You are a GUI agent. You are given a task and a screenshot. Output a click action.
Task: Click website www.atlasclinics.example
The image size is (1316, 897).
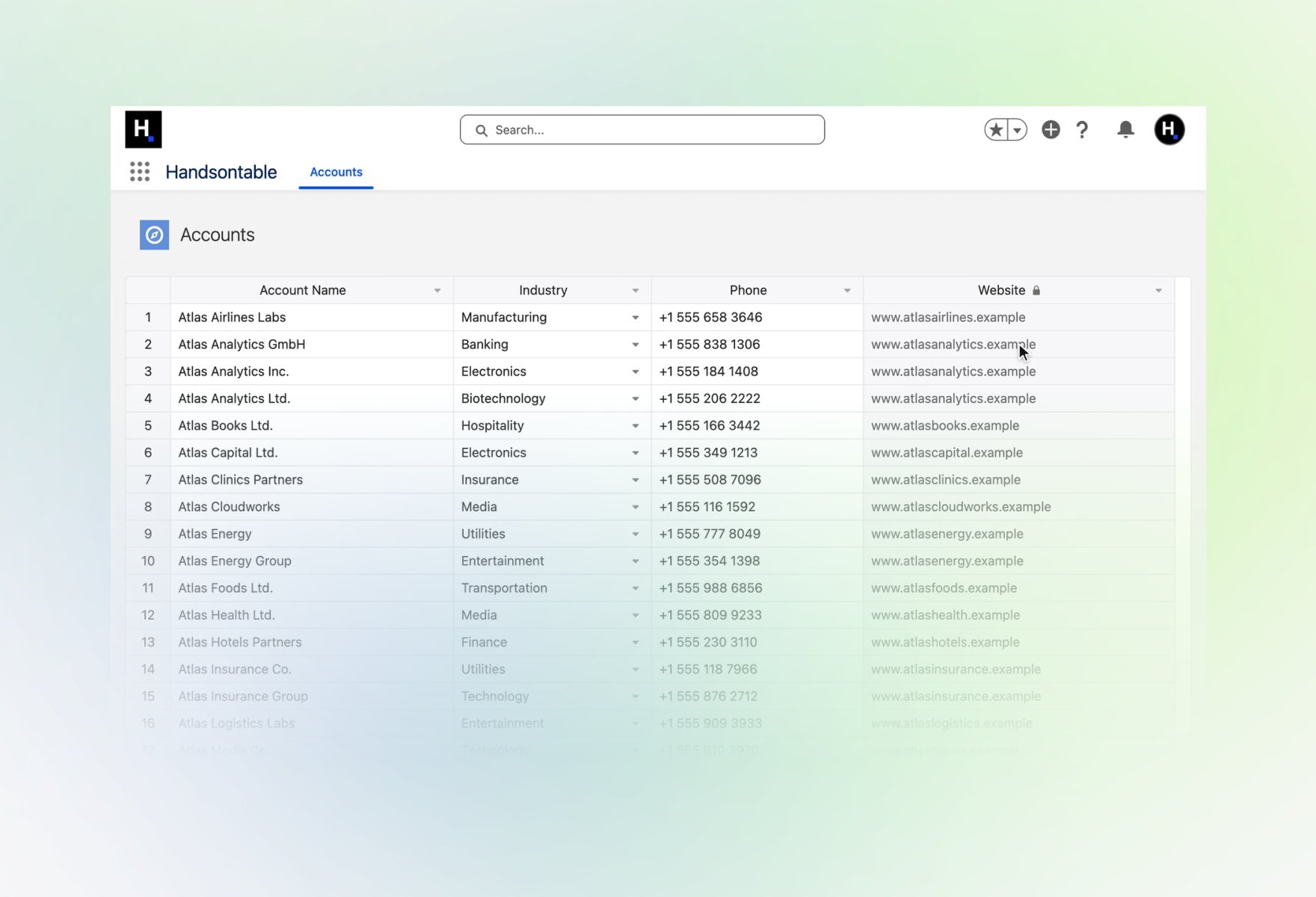click(1019, 480)
